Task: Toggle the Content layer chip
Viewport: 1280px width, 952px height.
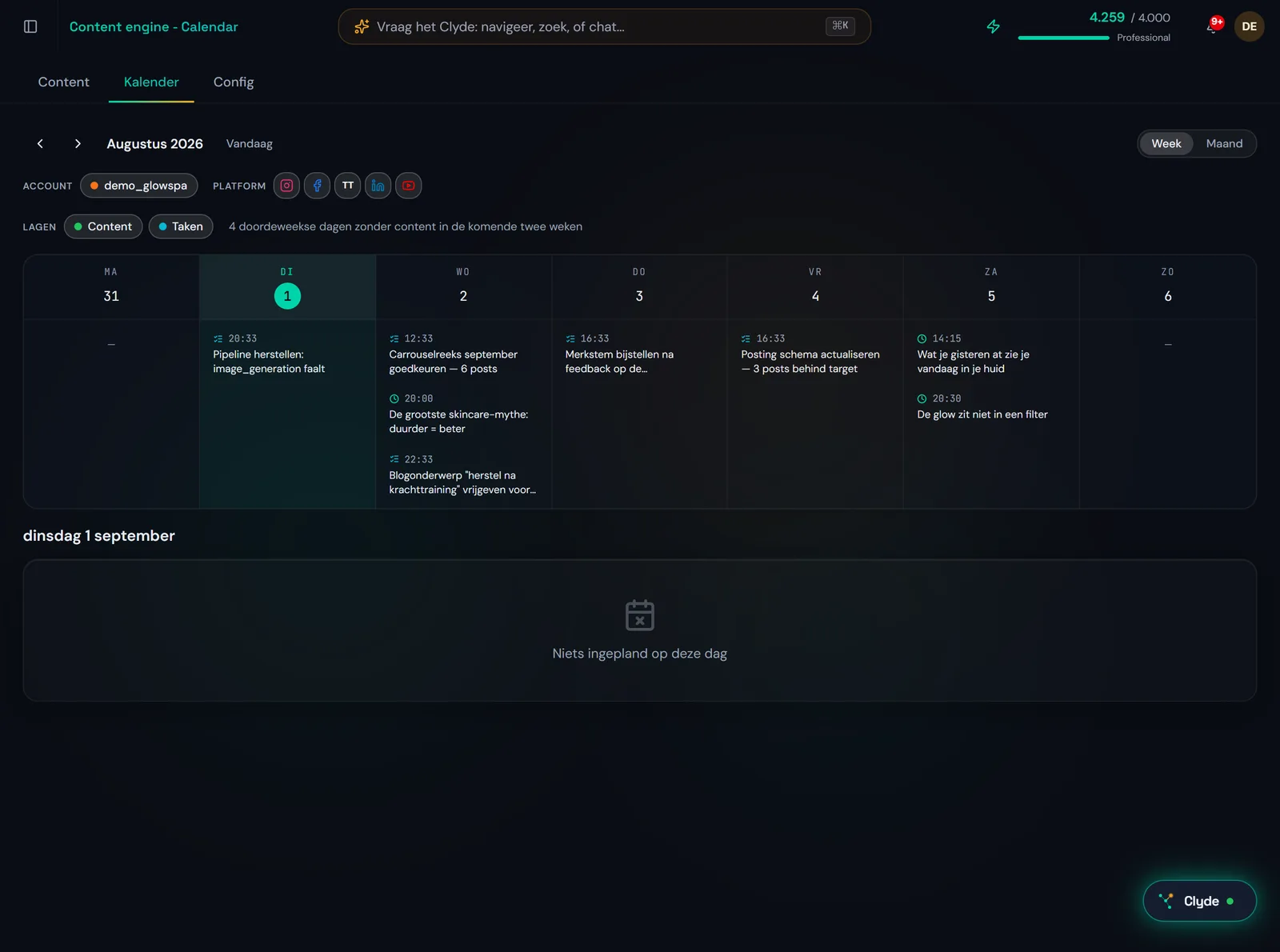Action: [103, 226]
